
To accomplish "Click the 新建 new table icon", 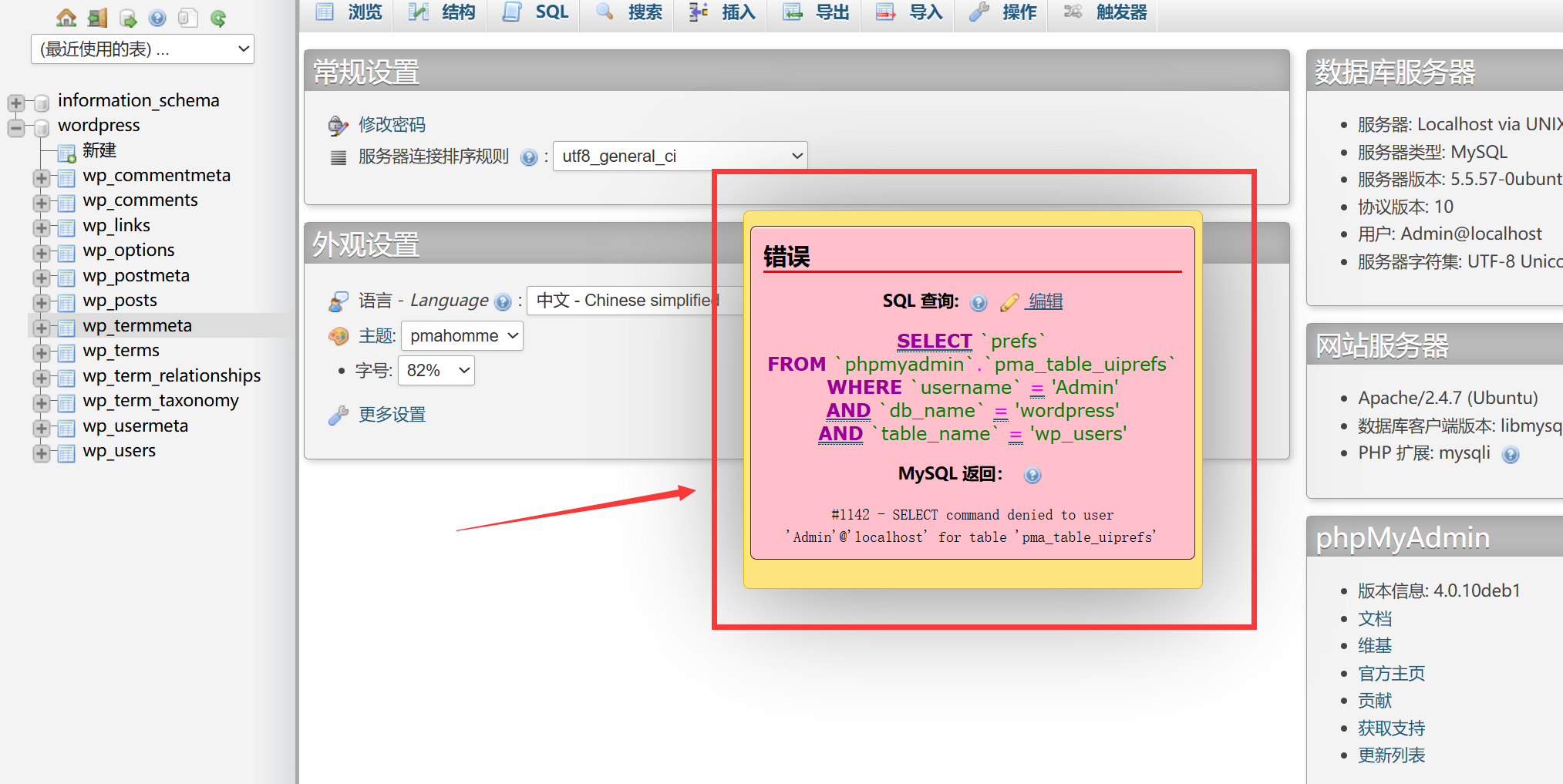I will pyautogui.click(x=67, y=153).
